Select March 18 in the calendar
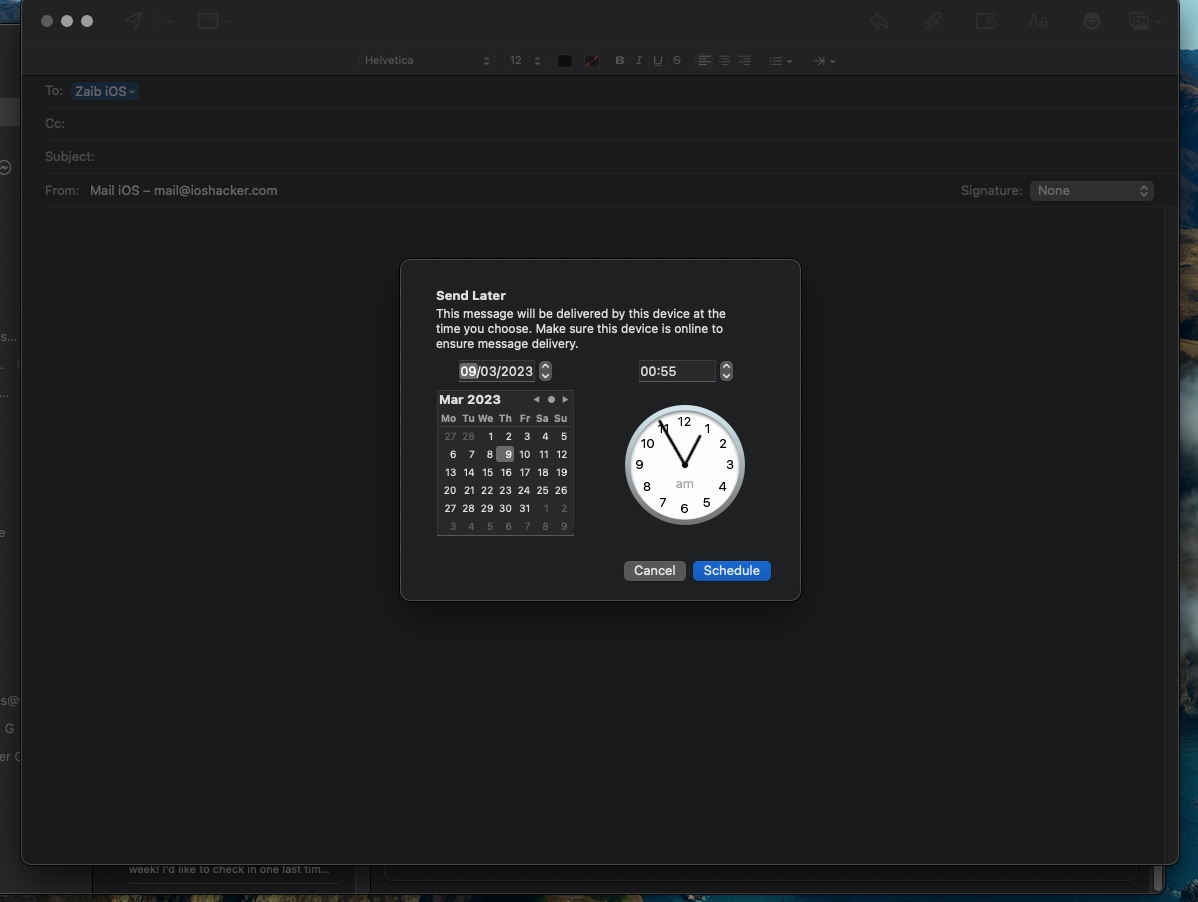The height and width of the screenshot is (902, 1198). coord(542,473)
